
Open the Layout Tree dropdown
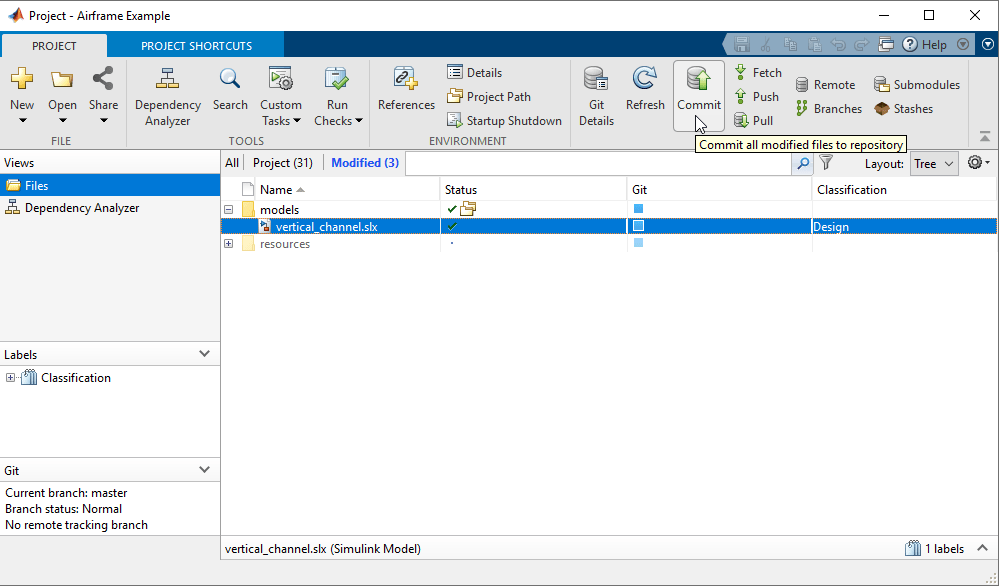click(934, 164)
